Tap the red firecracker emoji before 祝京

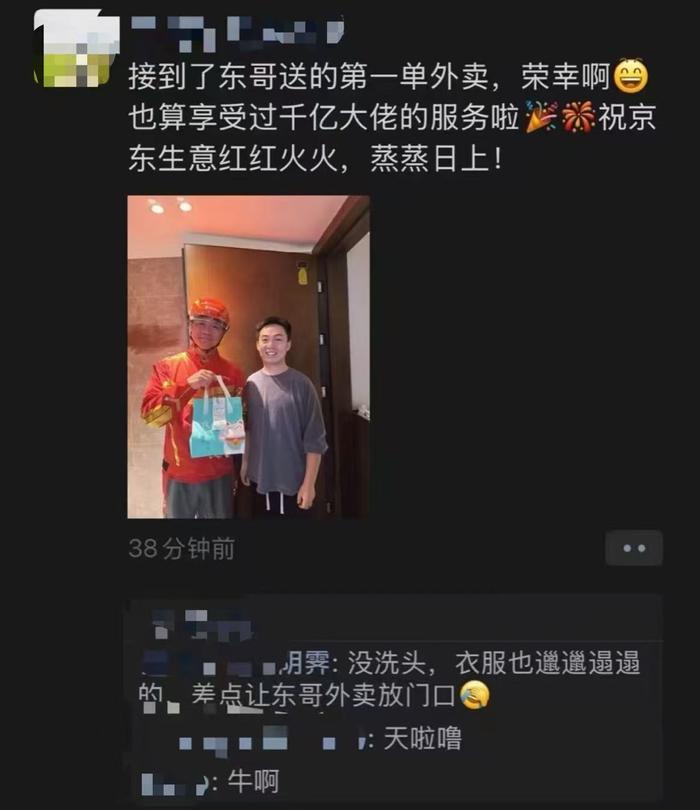point(578,117)
